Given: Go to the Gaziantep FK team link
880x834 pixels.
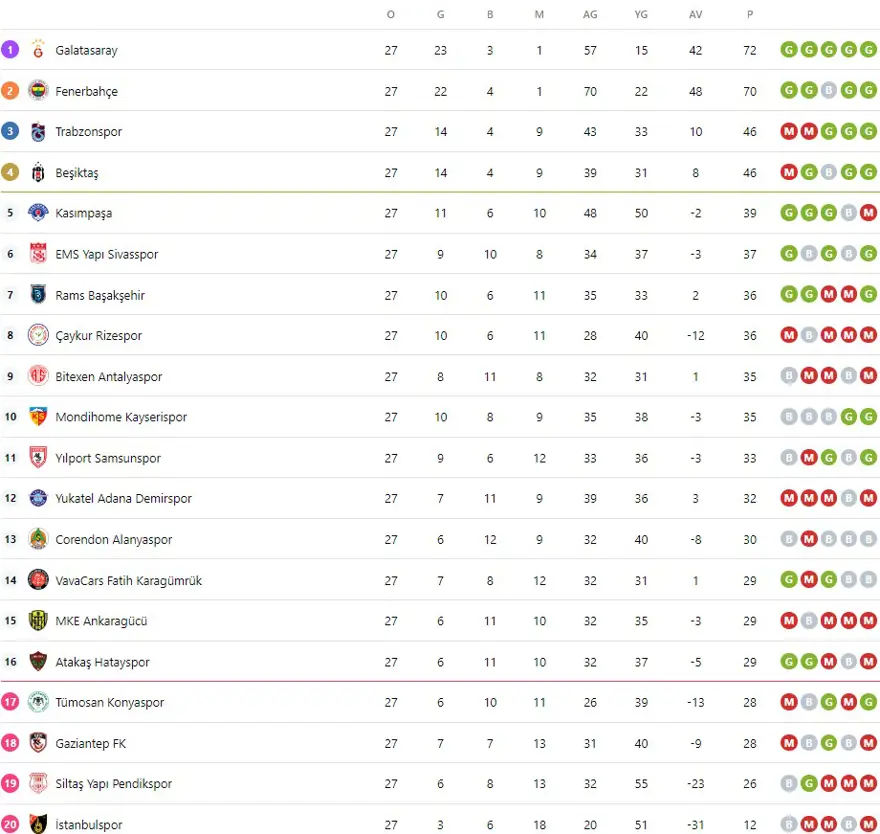Looking at the screenshot, I should coord(90,743).
